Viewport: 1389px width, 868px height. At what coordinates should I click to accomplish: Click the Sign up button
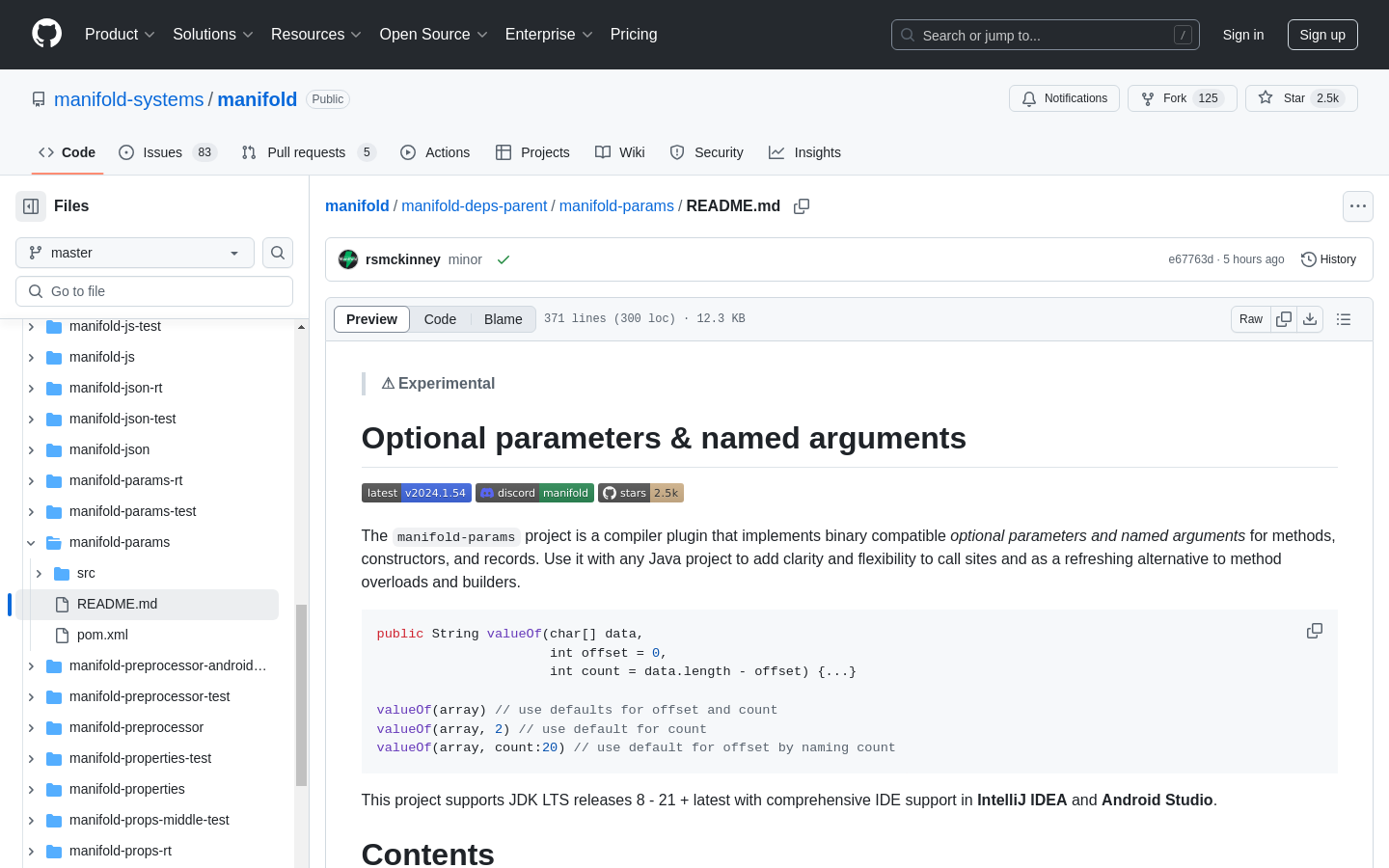(1322, 35)
